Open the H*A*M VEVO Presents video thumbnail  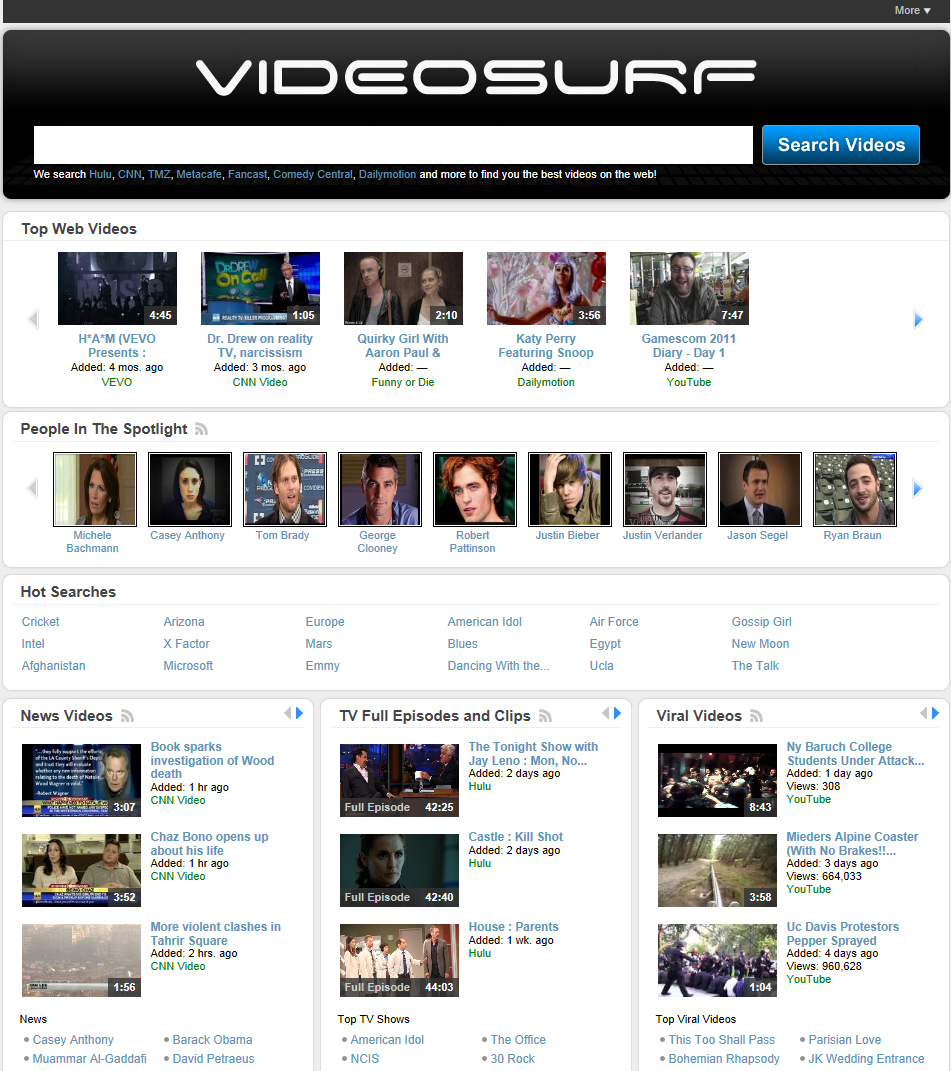pyautogui.click(x=118, y=288)
